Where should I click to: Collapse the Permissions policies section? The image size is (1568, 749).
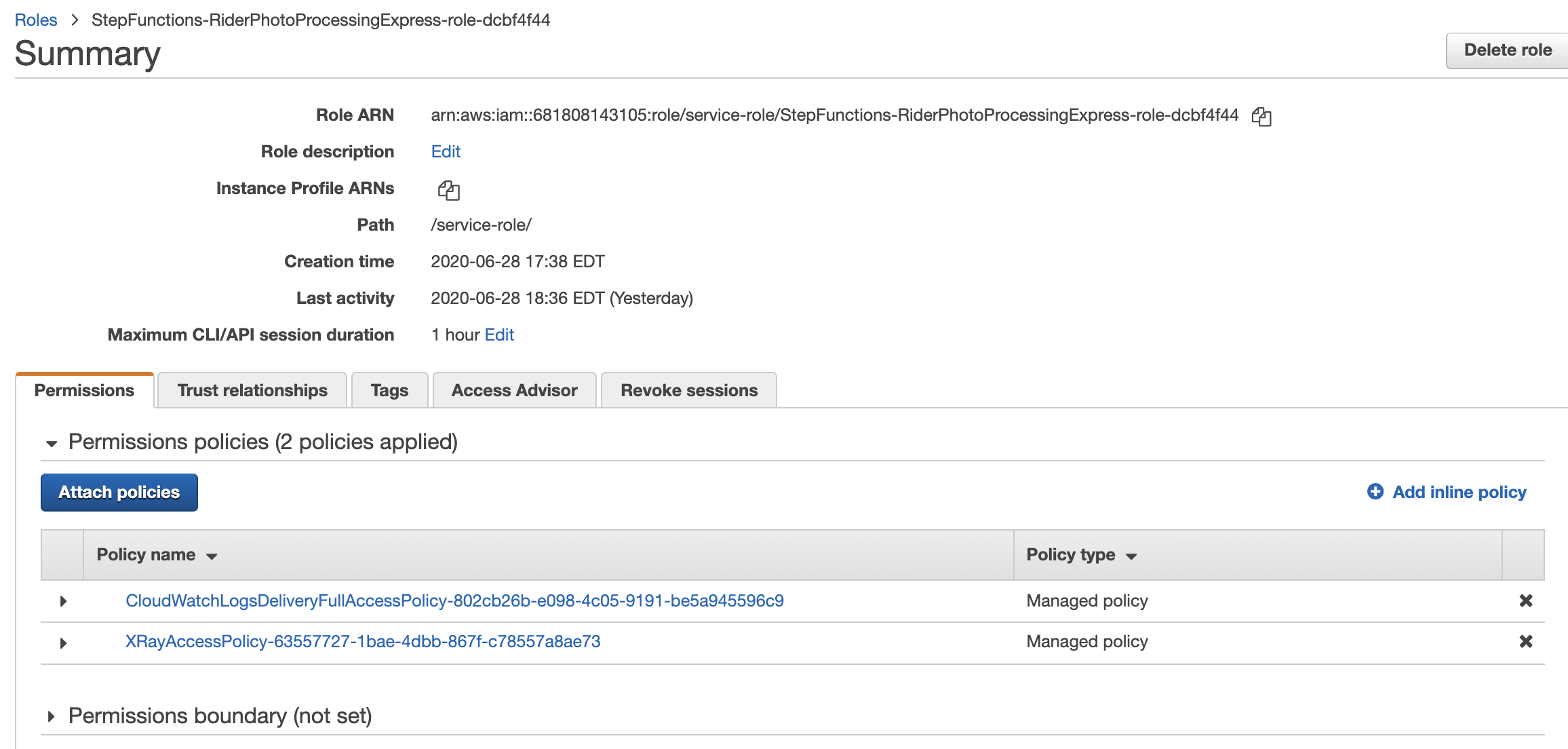tap(52, 444)
